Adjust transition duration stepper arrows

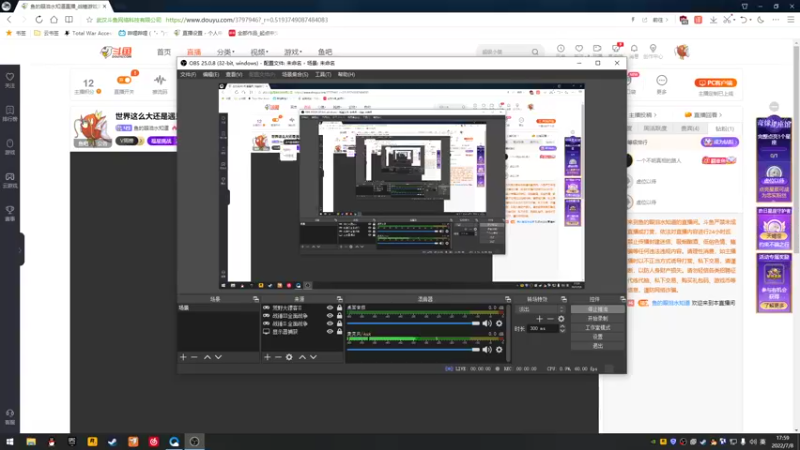pyautogui.click(x=562, y=329)
